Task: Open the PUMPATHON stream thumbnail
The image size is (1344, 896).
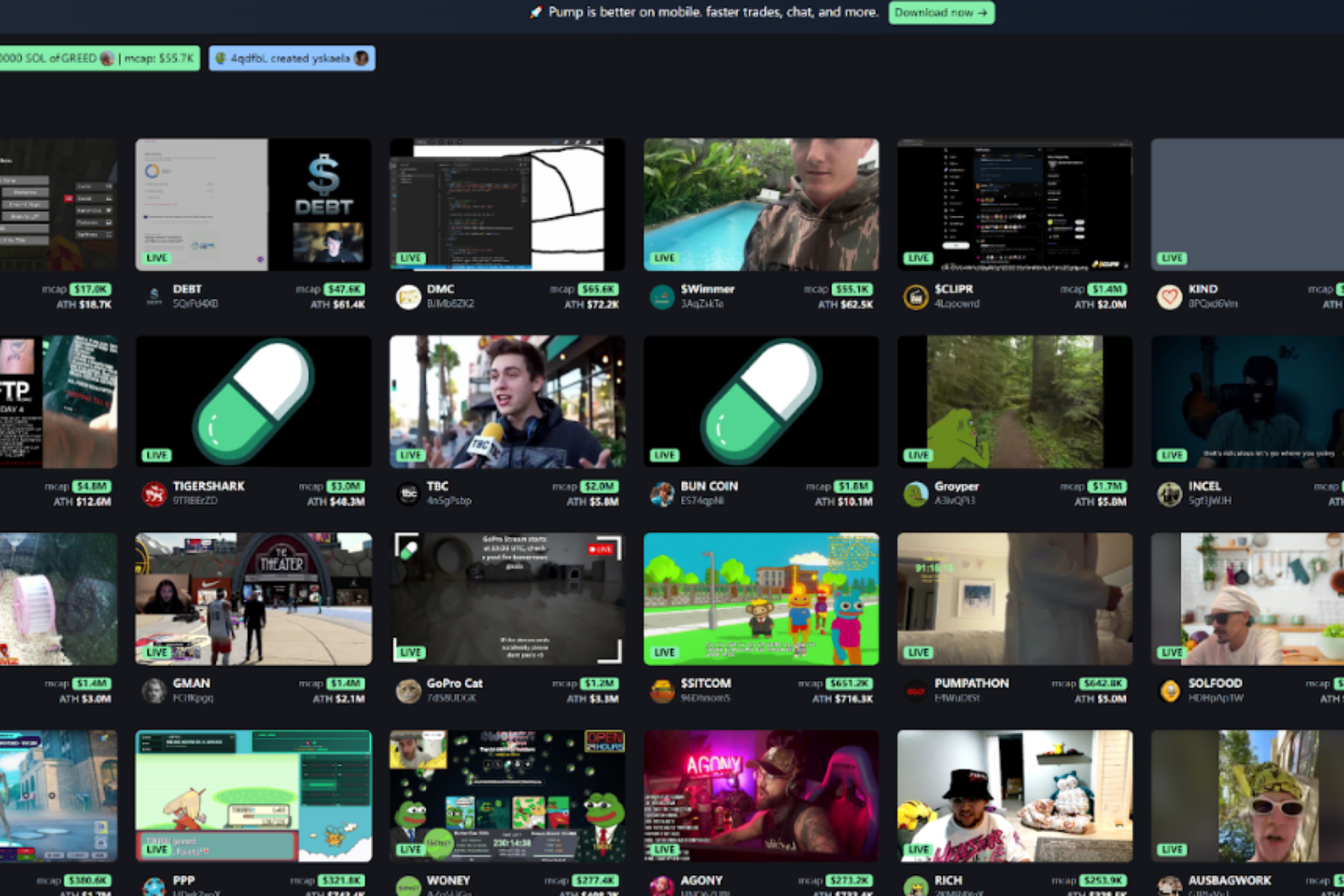Action: pos(1015,599)
